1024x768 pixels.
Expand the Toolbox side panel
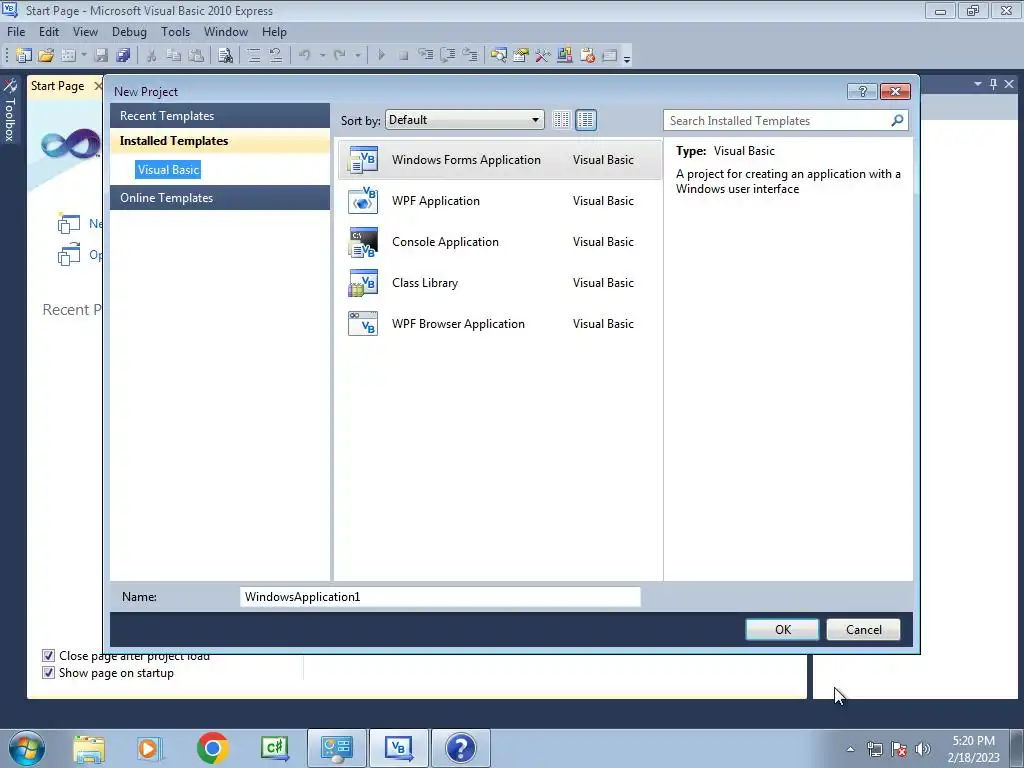10,110
